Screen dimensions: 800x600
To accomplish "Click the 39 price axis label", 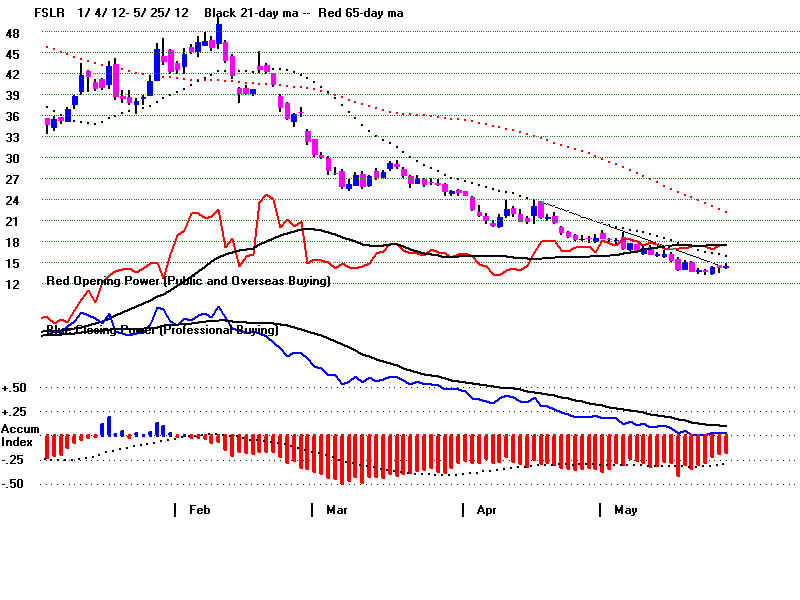I will pyautogui.click(x=12, y=95).
